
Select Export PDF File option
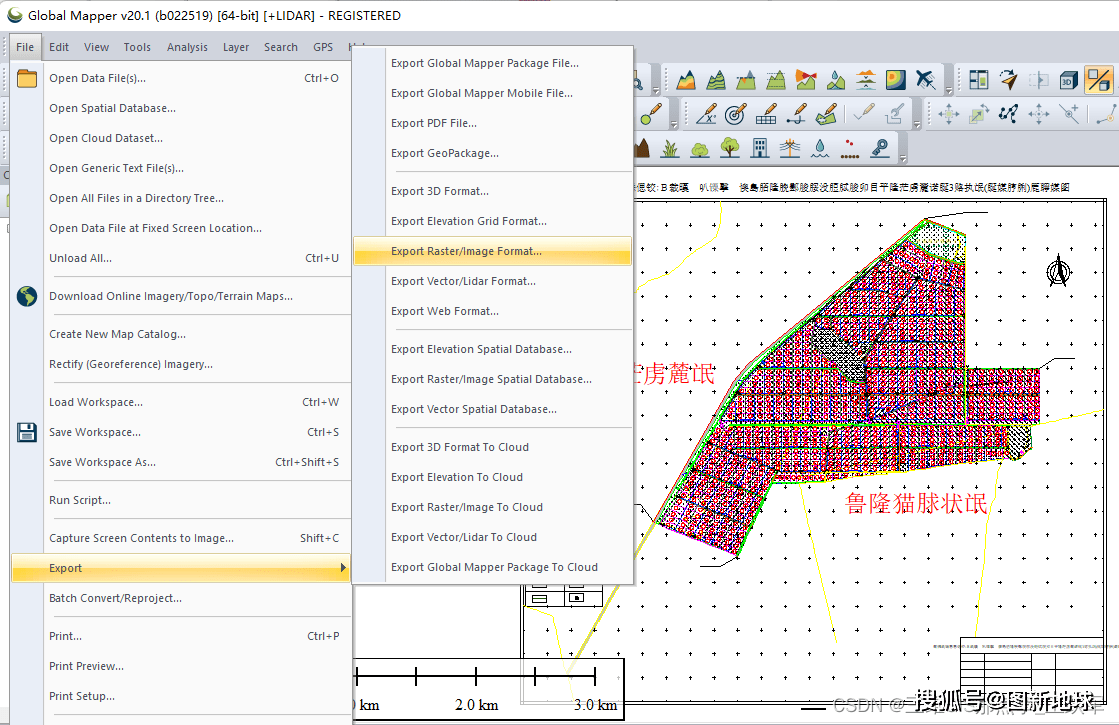[434, 123]
